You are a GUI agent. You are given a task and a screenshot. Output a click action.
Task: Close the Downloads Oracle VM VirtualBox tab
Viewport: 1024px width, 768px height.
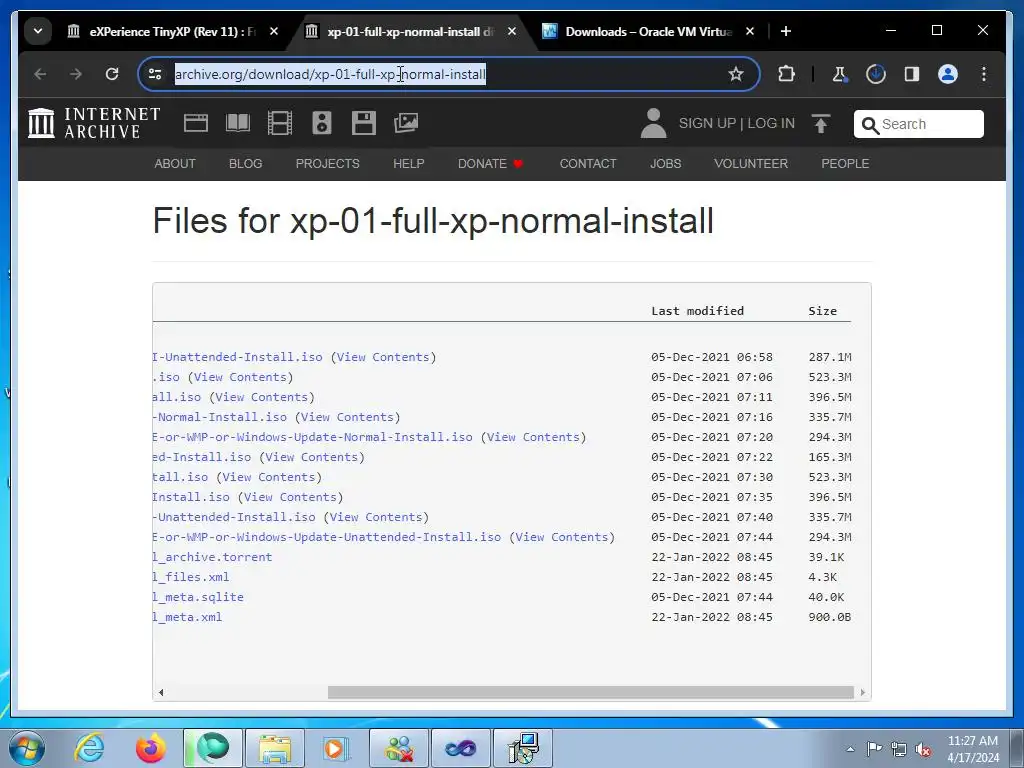click(750, 31)
